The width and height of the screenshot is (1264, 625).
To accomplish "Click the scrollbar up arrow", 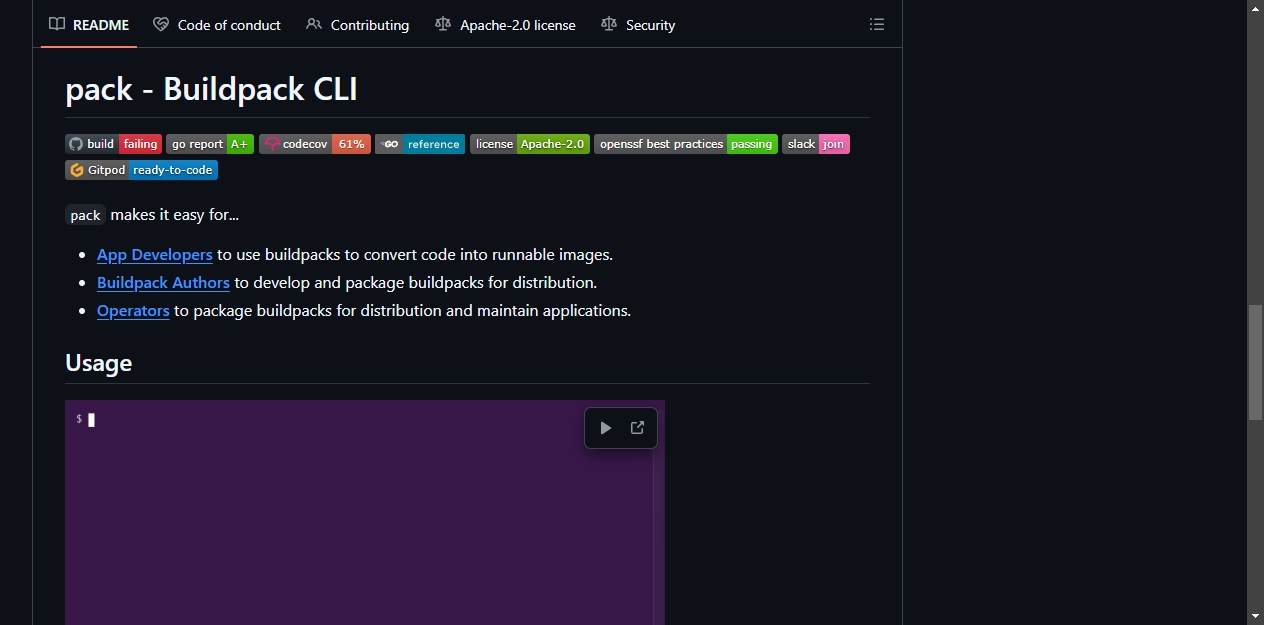I will (1256, 8).
